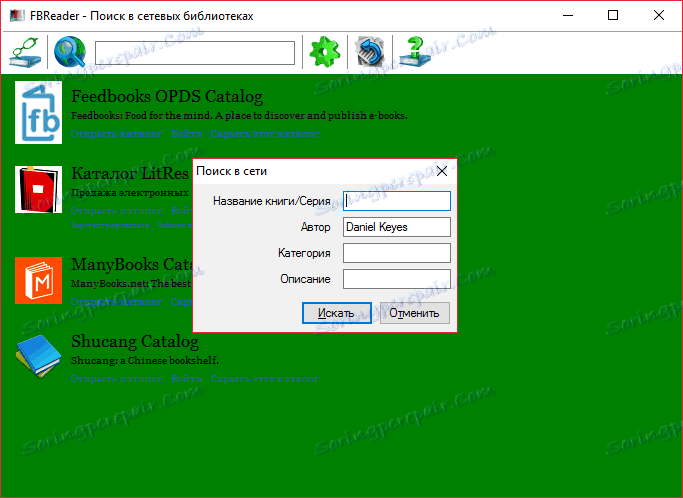Close the Поиск в сети dialog
The height and width of the screenshot is (498, 683).
(x=442, y=171)
